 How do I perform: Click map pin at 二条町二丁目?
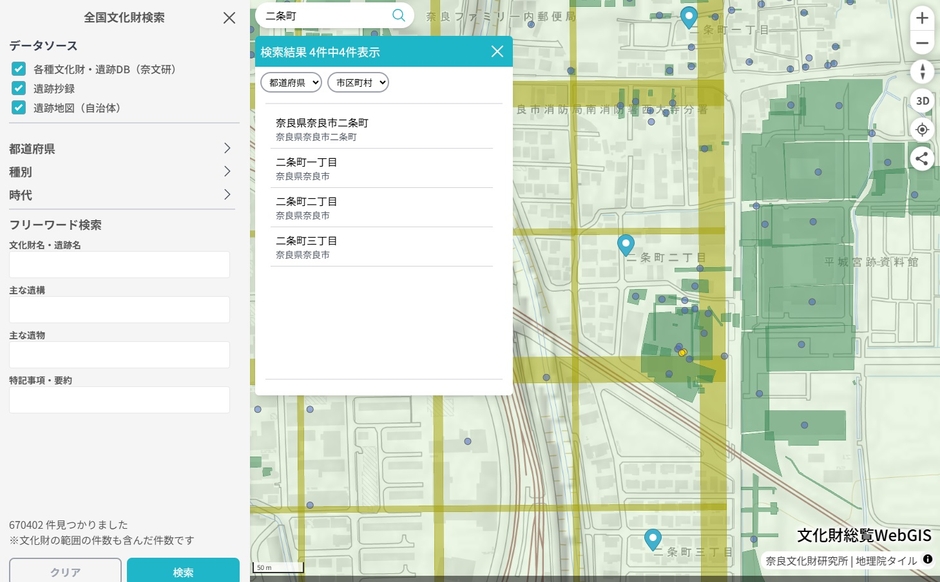[x=626, y=244]
